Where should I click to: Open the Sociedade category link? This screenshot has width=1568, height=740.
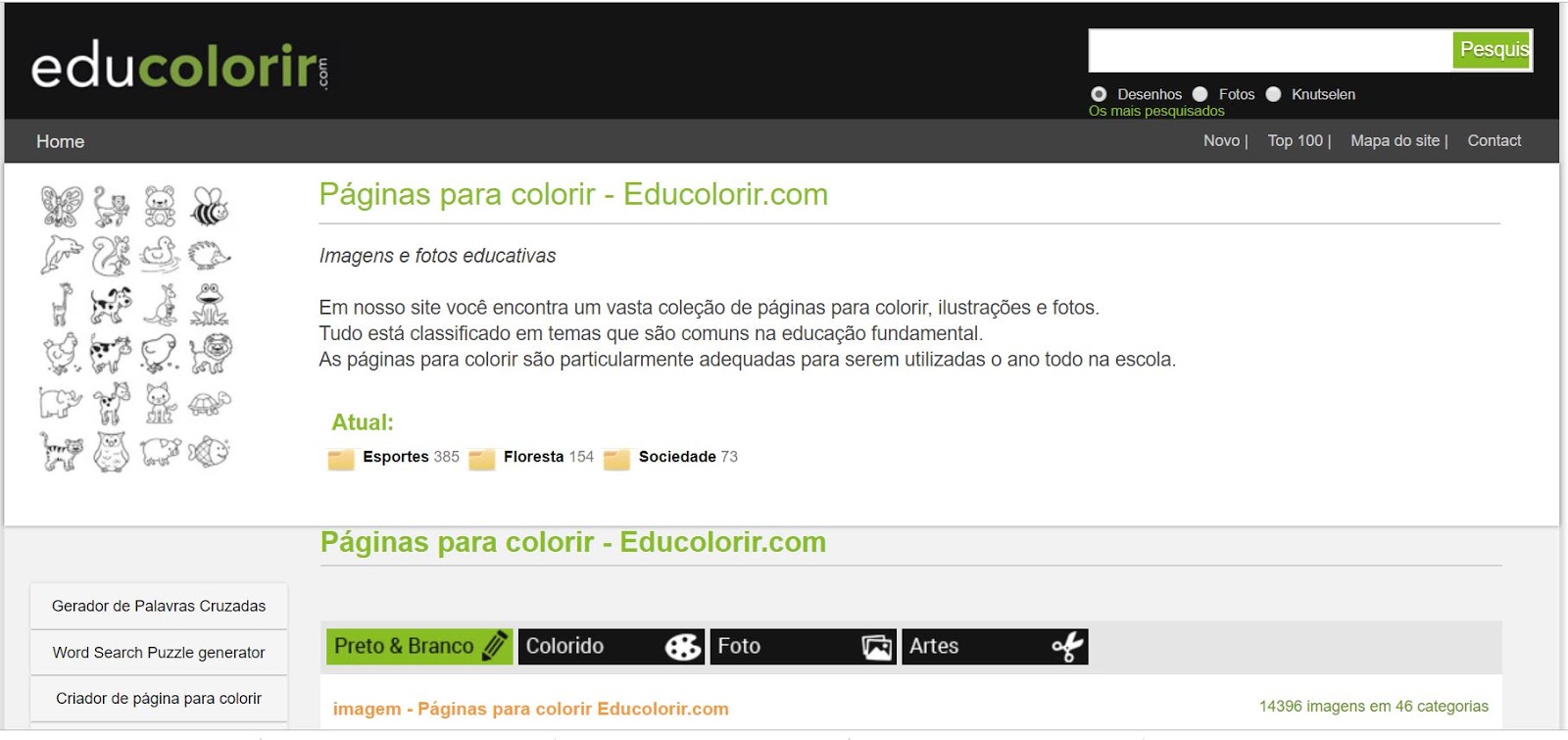point(677,457)
